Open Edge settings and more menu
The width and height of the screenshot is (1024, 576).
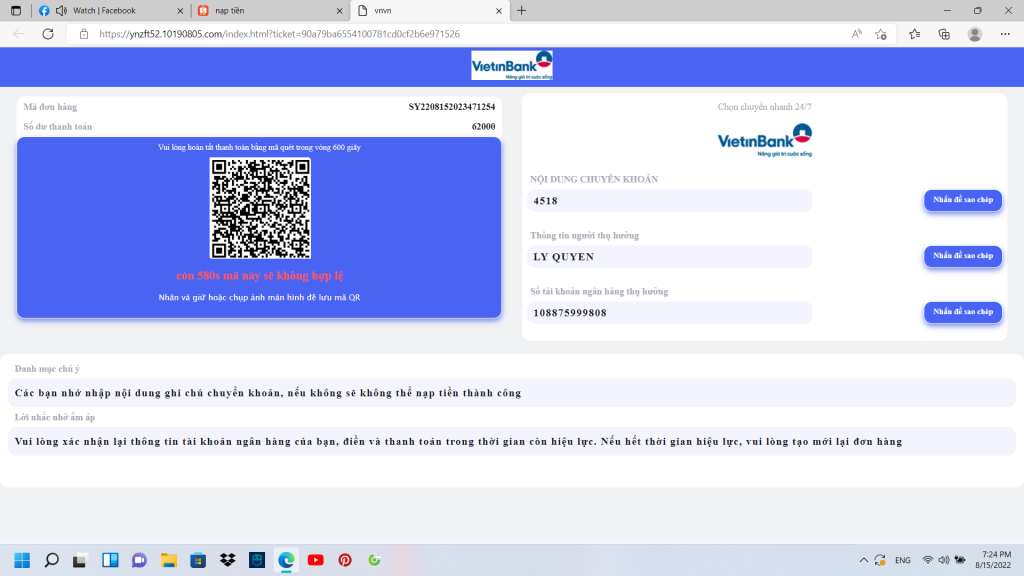(1004, 33)
